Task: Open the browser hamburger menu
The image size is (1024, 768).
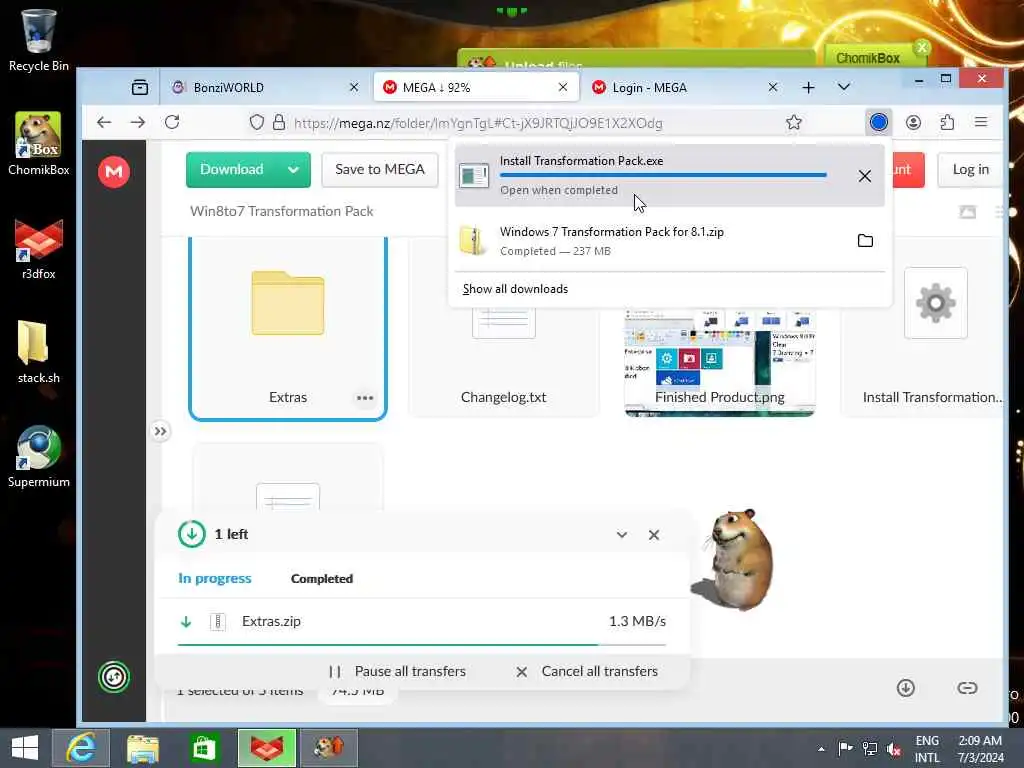Action: click(981, 122)
